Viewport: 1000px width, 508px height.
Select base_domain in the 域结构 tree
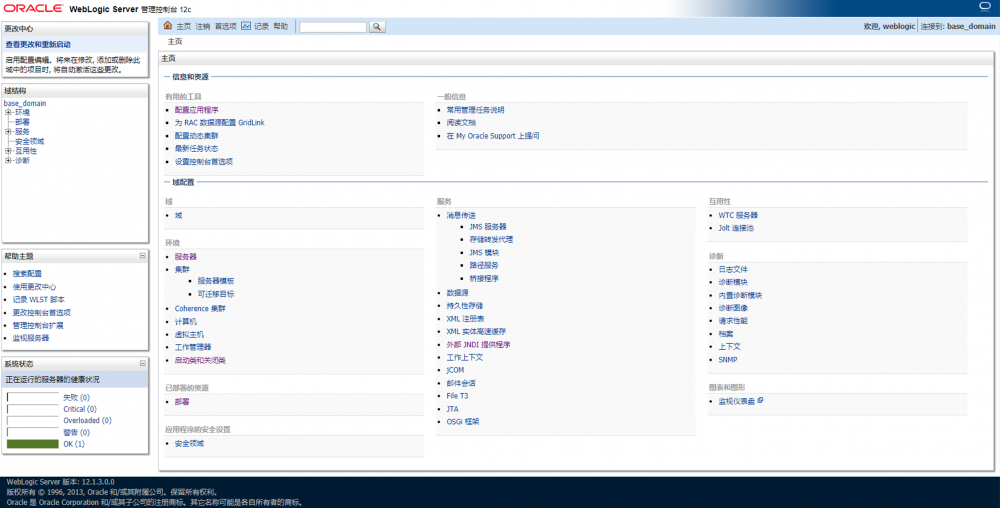(25, 103)
